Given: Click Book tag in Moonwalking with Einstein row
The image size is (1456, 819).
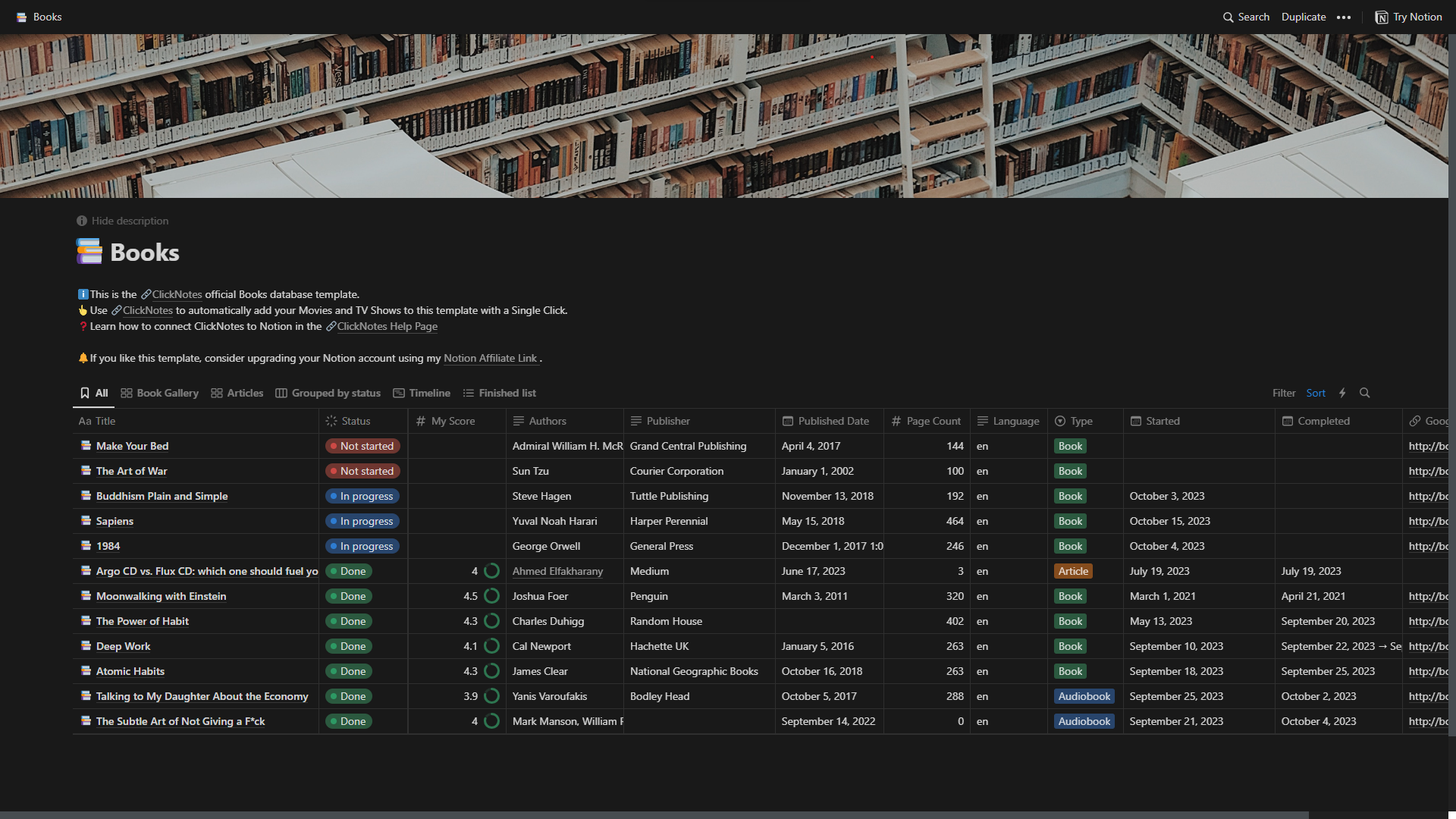Looking at the screenshot, I should coord(1070,596).
